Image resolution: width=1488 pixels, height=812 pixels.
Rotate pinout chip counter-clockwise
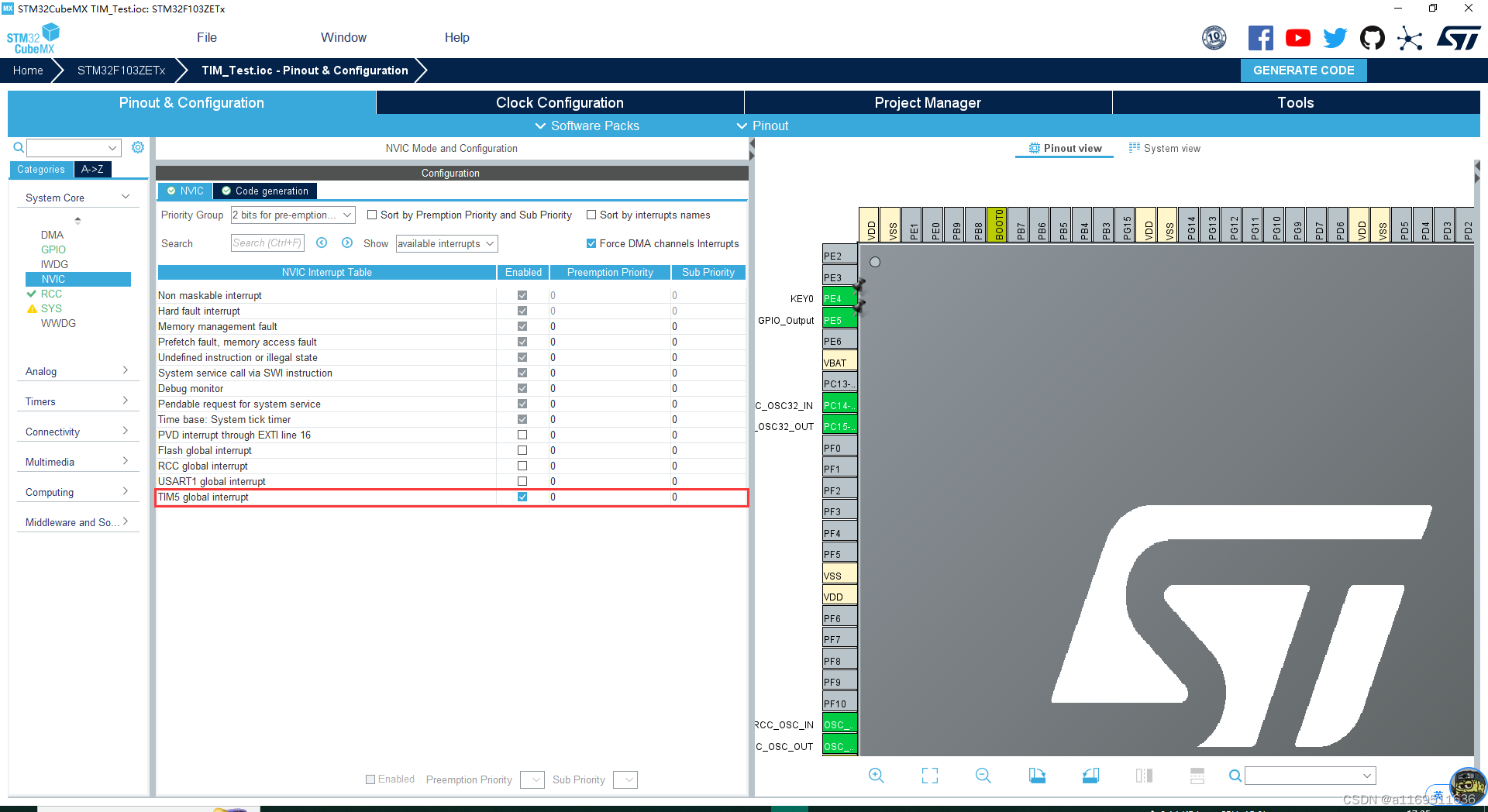pyautogui.click(x=1090, y=776)
